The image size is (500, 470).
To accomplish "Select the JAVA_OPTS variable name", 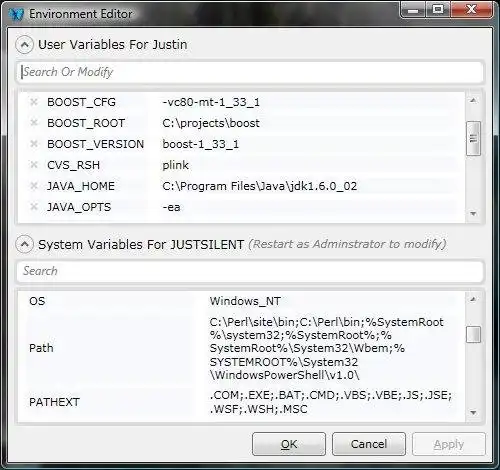I will coord(79,207).
